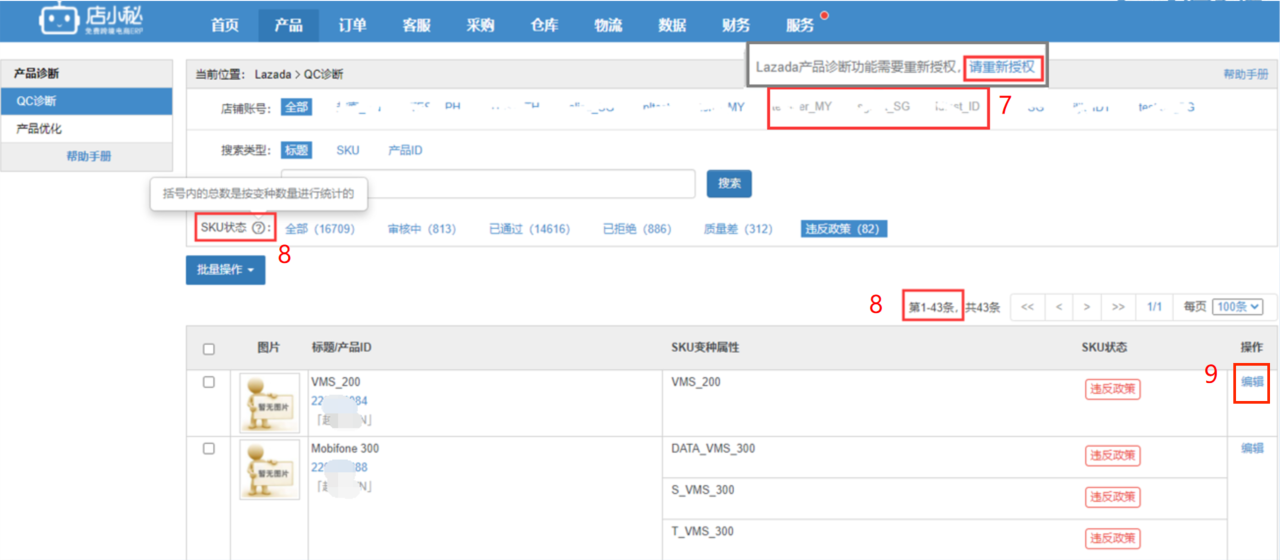Viewport: 1280px width, 560px height.
Task: Switch to 产品优化 in the sidebar
Action: 39,129
